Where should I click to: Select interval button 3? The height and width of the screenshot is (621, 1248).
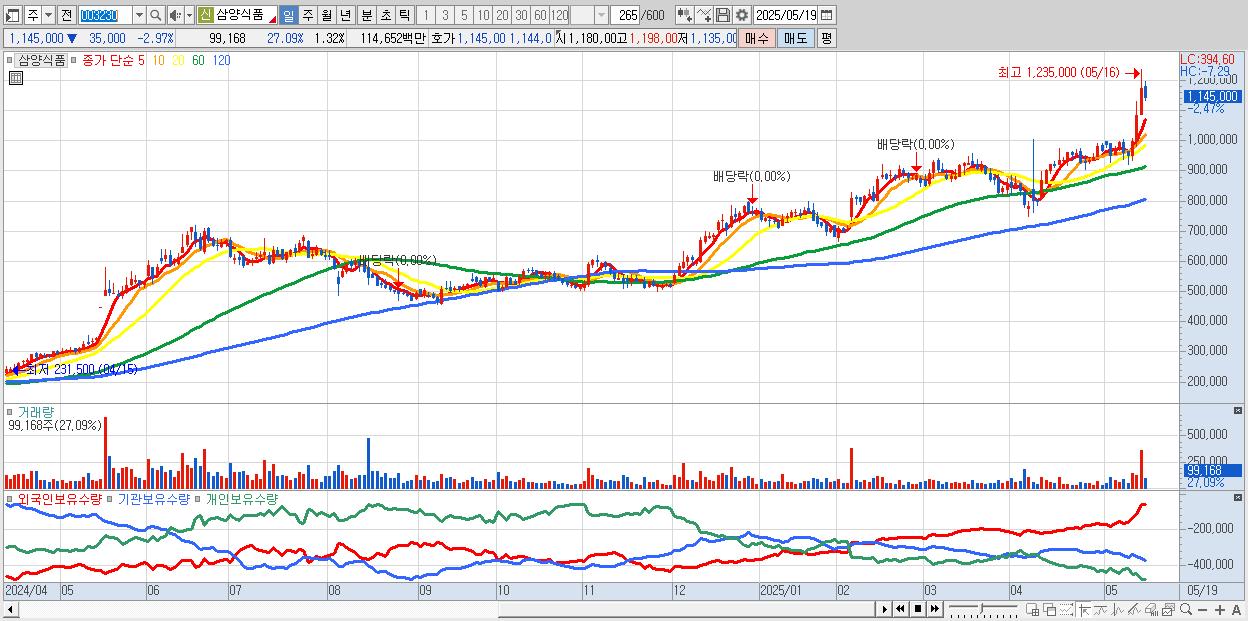445,15
